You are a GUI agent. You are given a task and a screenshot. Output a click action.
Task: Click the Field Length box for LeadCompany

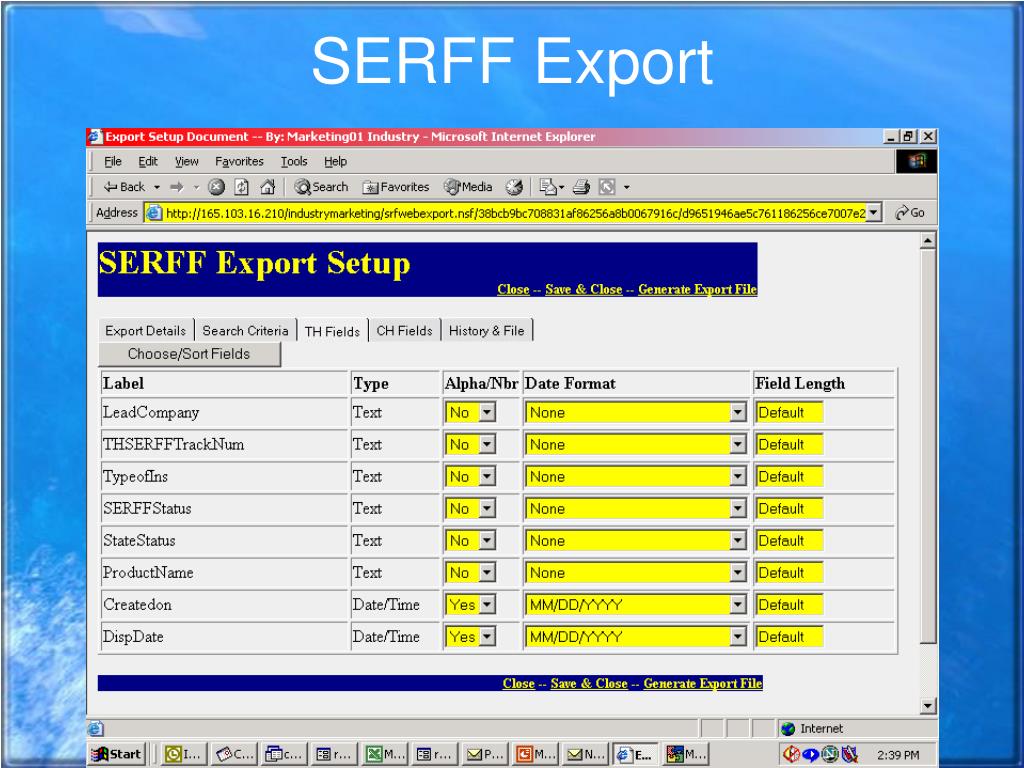(790, 413)
